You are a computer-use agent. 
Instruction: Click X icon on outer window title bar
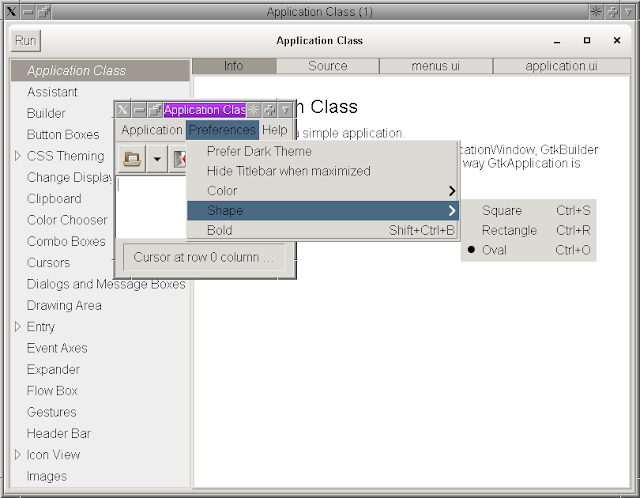[12, 12]
